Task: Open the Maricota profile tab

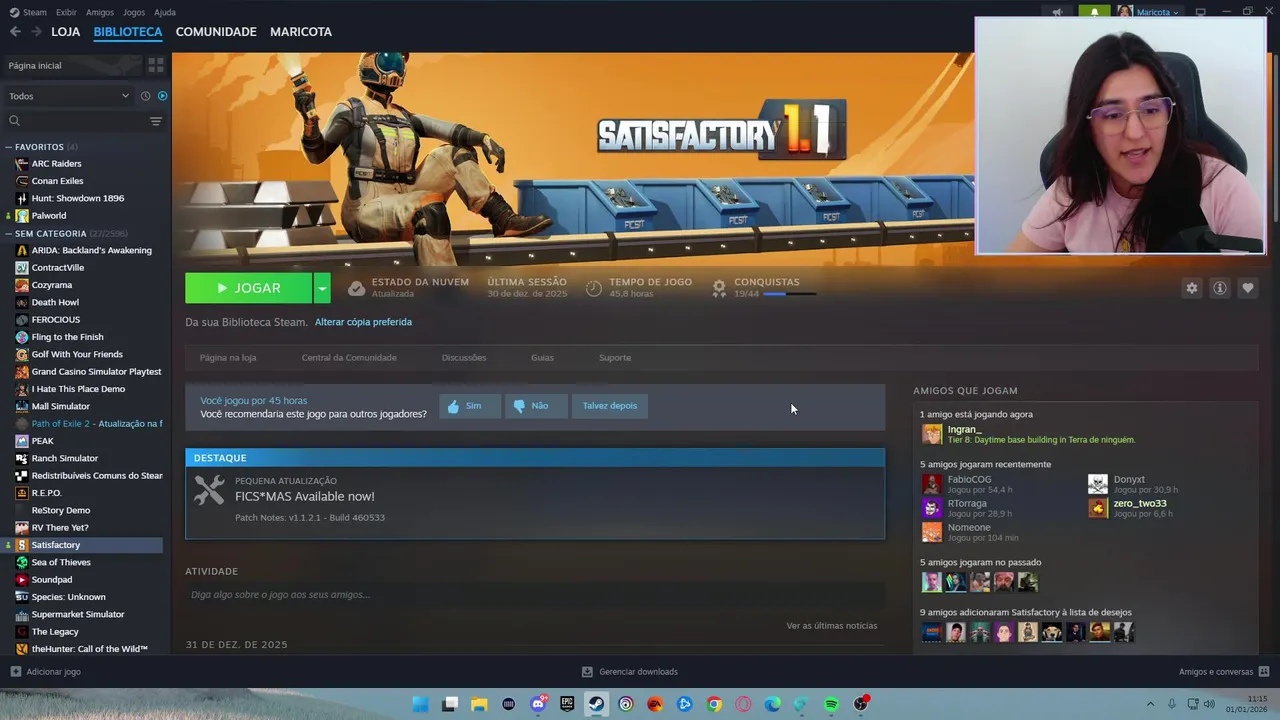Action: (x=301, y=32)
